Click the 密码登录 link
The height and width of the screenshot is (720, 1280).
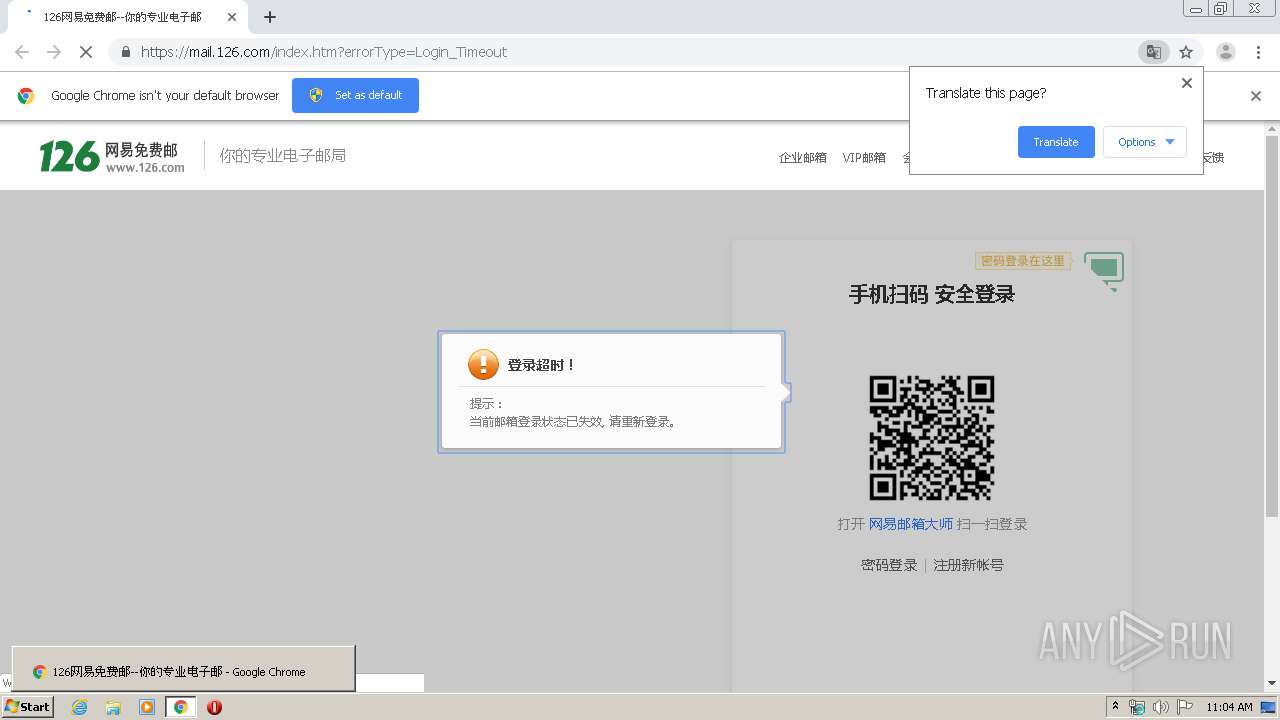pos(889,565)
